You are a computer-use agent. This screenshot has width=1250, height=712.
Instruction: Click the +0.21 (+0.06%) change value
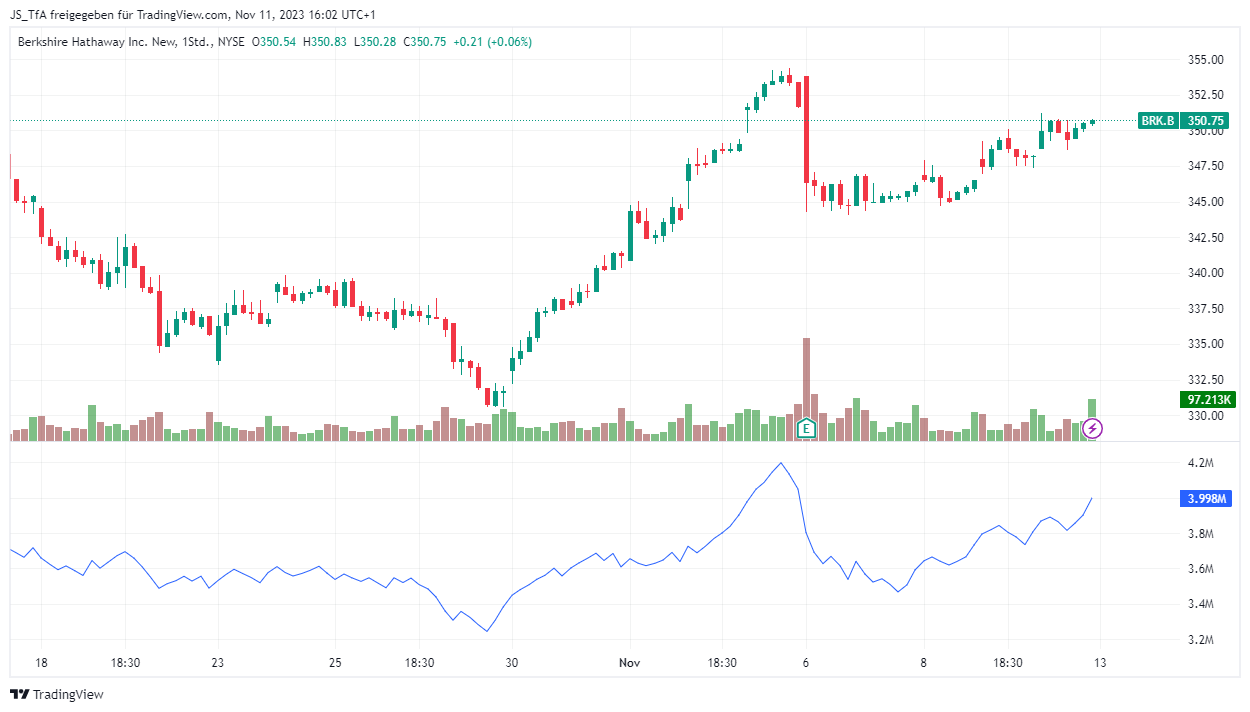click(x=492, y=42)
